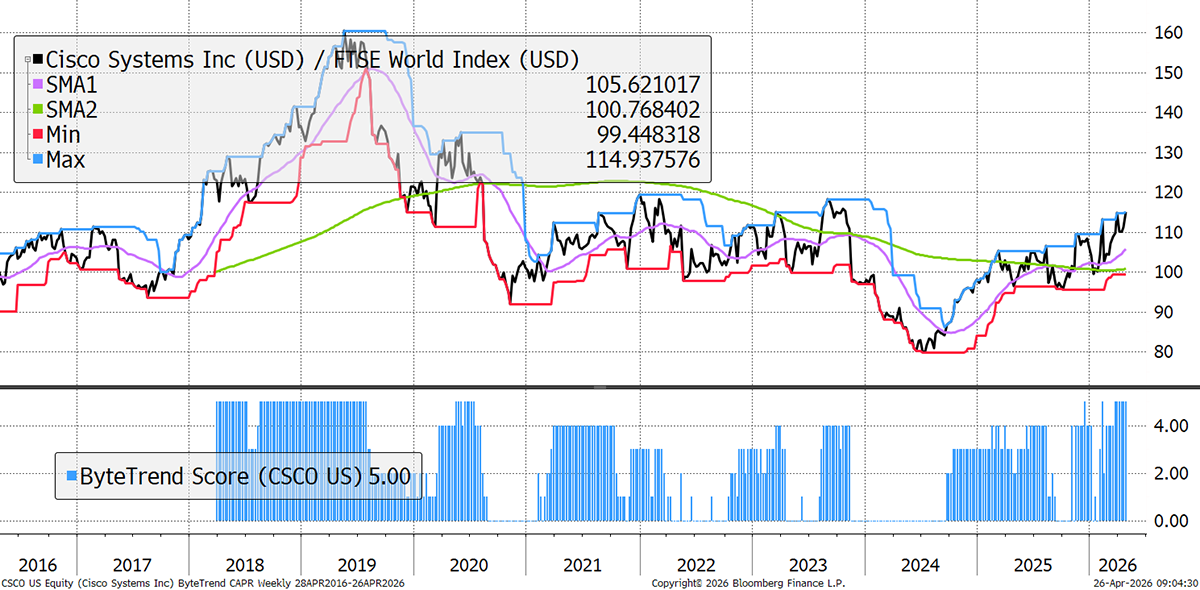Click the SMA2 legend label

pyautogui.click(x=74, y=109)
